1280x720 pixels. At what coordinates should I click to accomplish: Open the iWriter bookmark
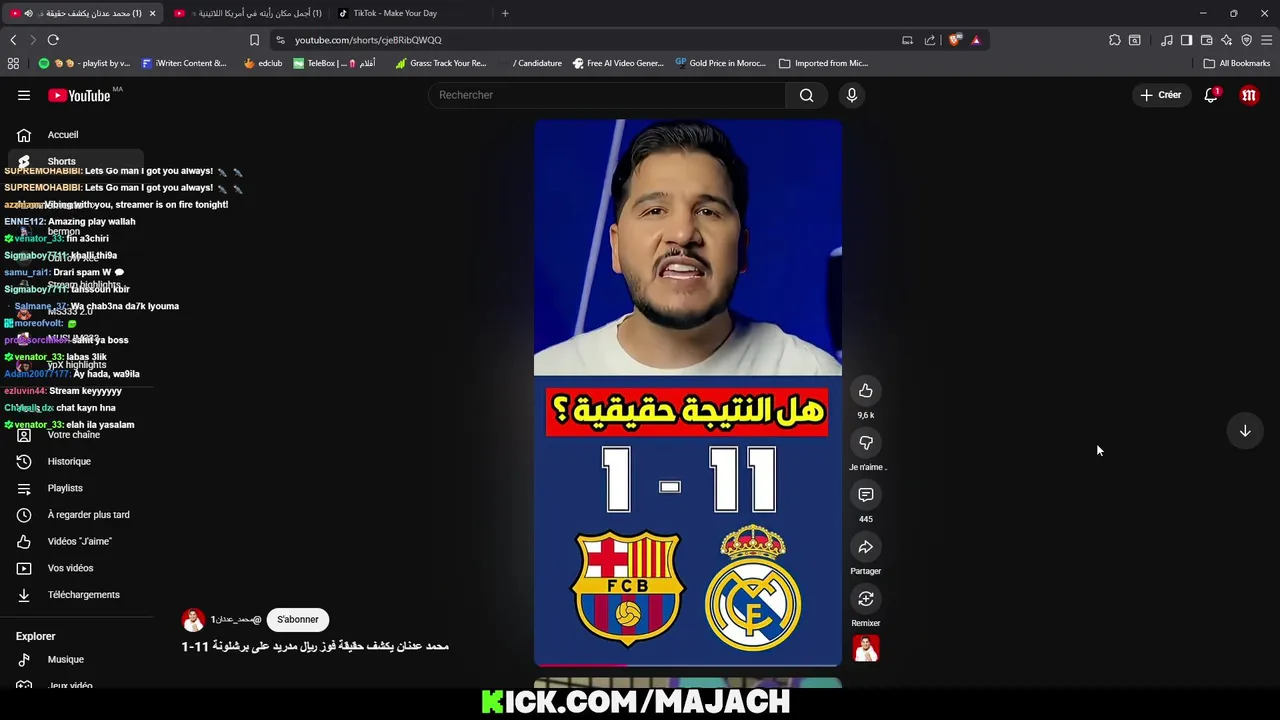[184, 63]
